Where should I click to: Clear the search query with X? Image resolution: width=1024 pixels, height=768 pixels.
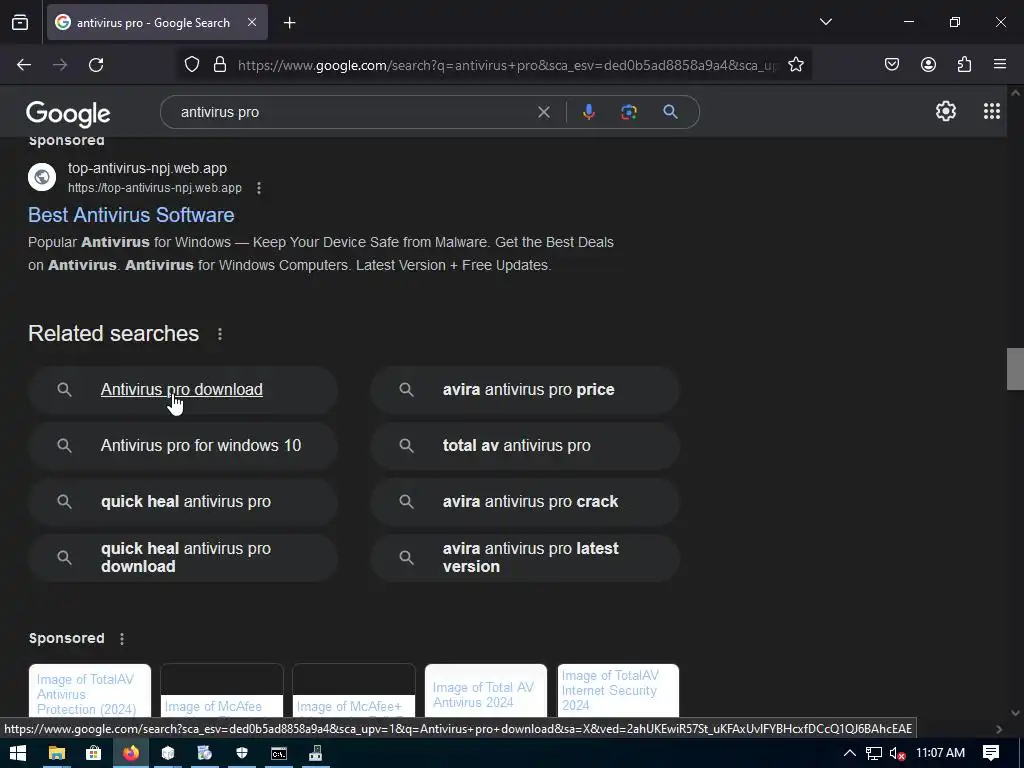(x=543, y=112)
